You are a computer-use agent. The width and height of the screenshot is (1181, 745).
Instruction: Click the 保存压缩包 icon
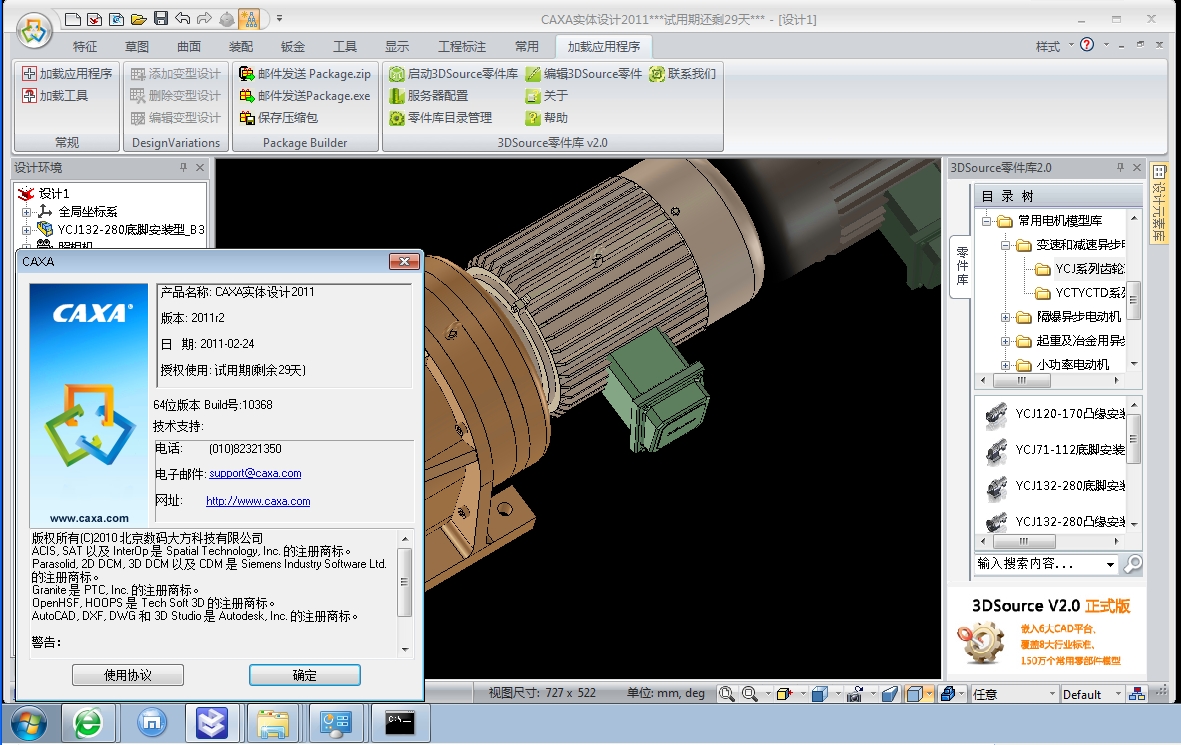point(247,118)
